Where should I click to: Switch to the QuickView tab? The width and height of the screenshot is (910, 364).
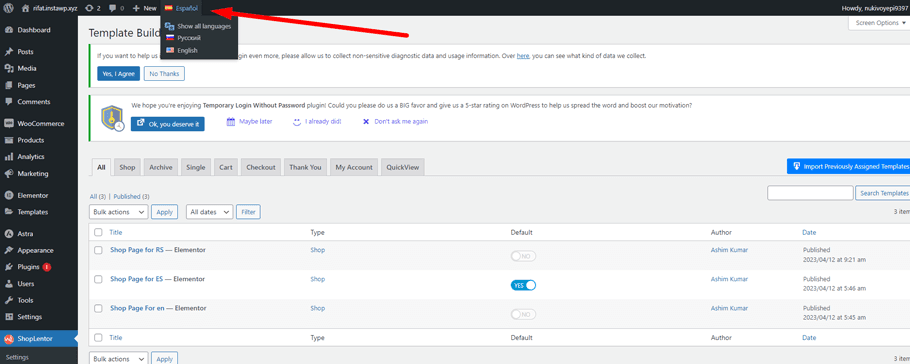tap(403, 167)
